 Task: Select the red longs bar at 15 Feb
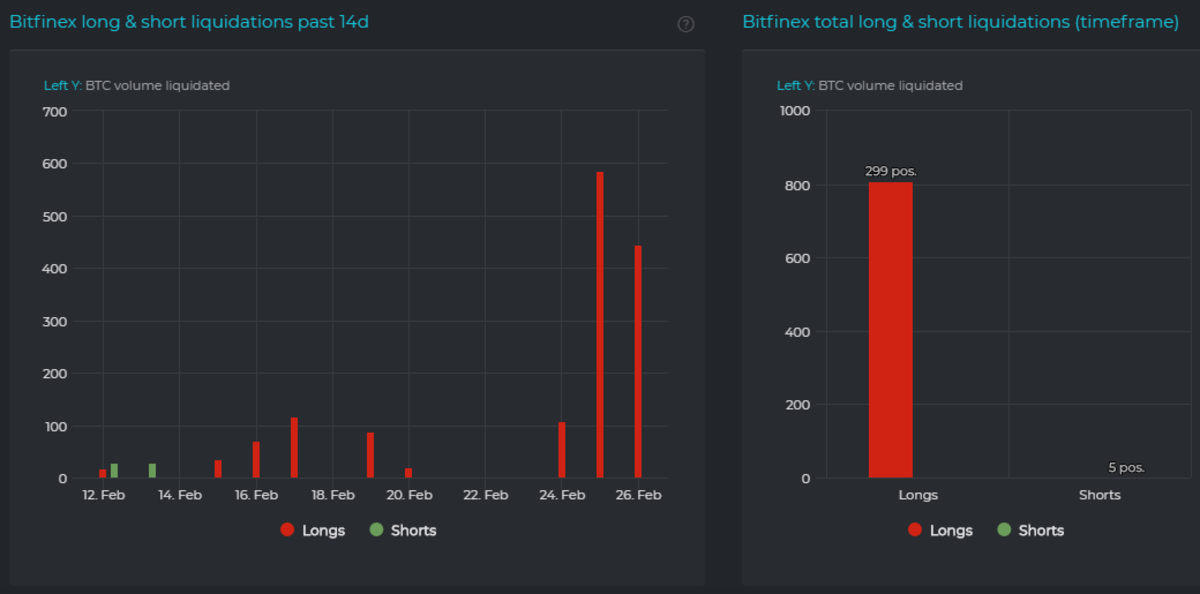pos(218,469)
